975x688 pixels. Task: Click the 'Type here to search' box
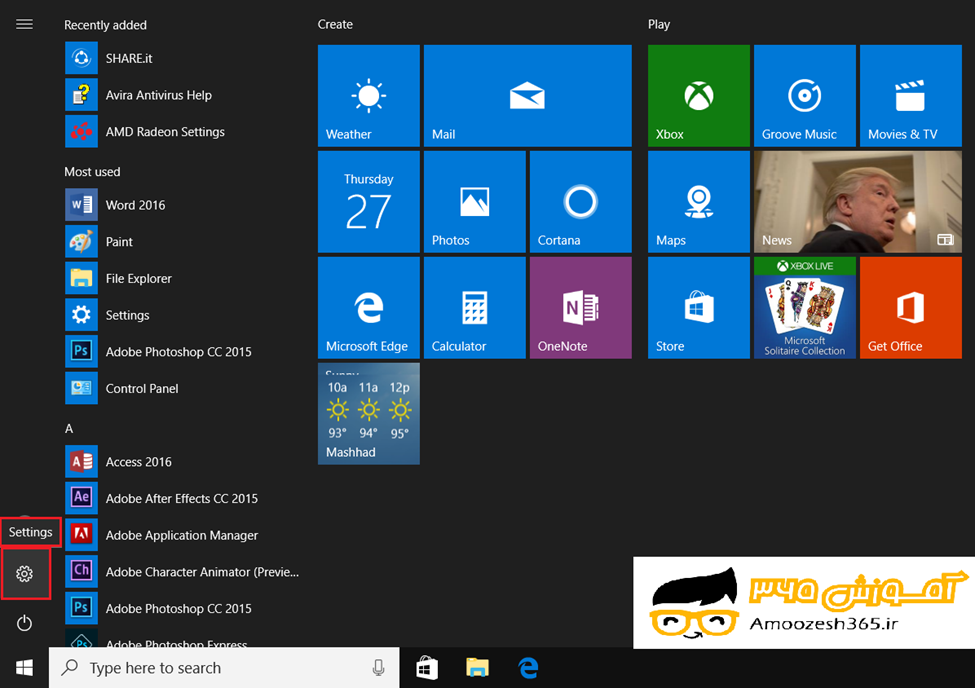coord(224,668)
